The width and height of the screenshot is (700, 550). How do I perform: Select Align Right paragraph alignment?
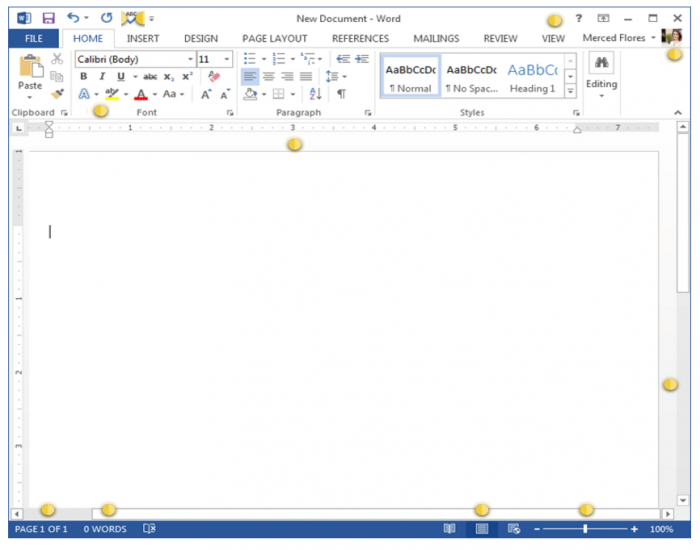[x=287, y=76]
